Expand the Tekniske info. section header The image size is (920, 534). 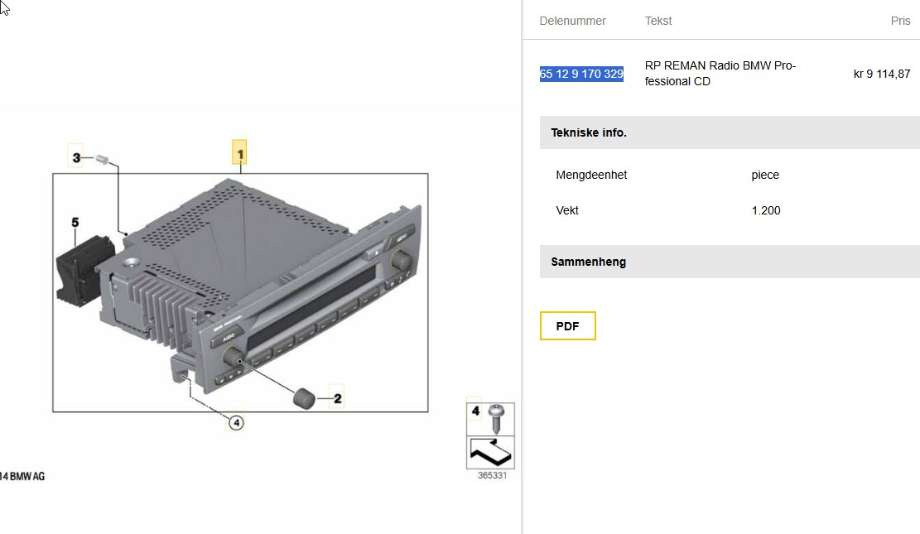tap(729, 133)
